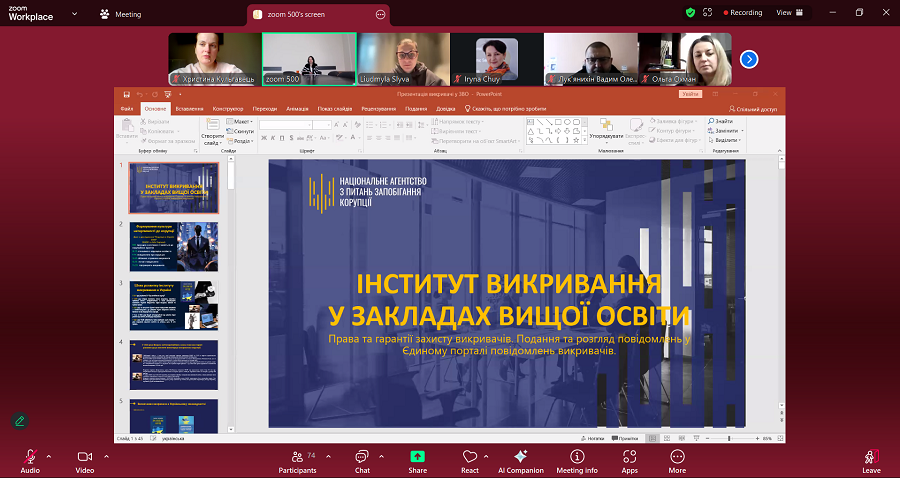The height and width of the screenshot is (478, 900).
Task: Expand Participants options arrow
Action: [328, 457]
